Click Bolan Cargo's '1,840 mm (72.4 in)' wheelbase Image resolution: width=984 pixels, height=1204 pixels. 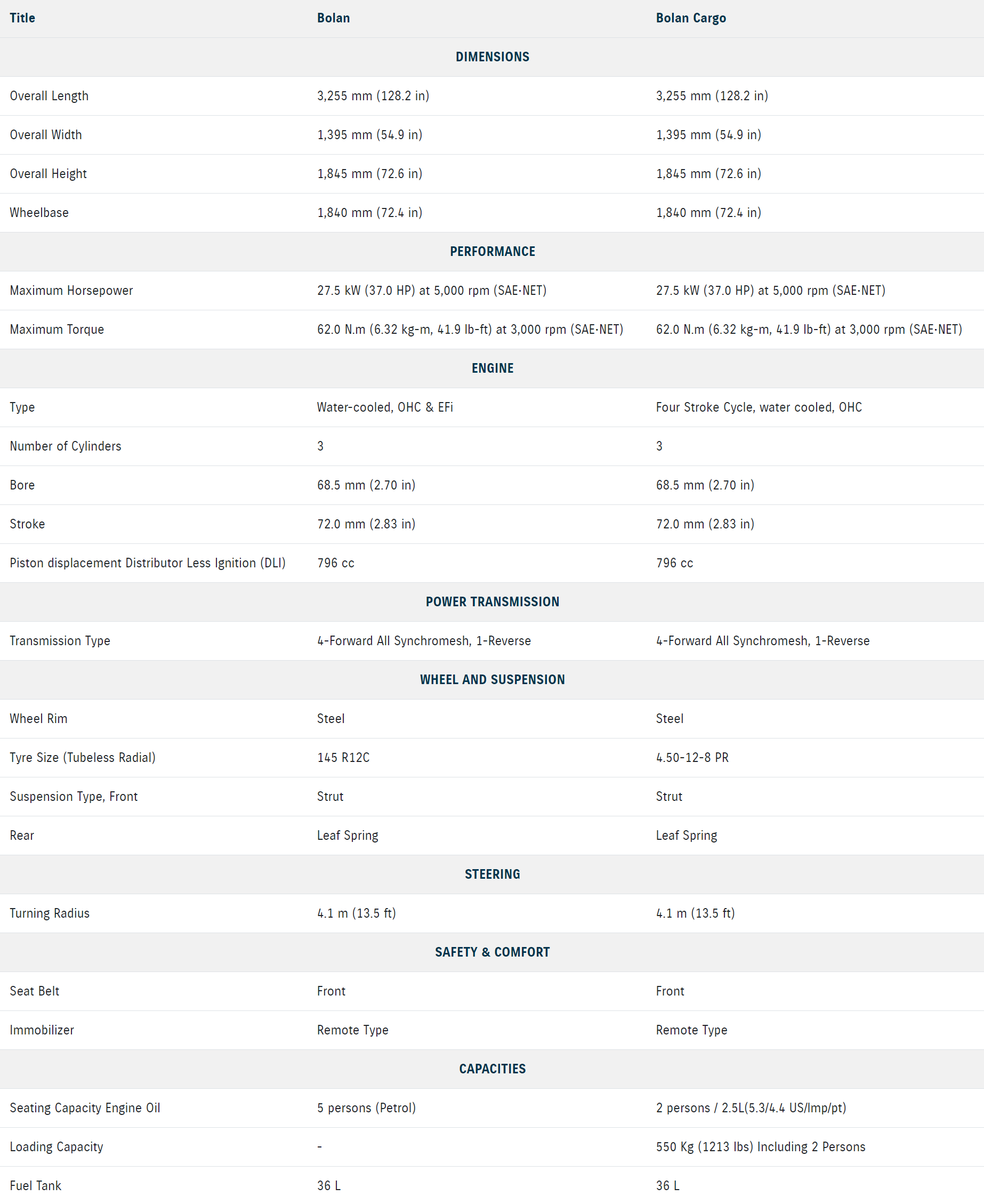[708, 213]
